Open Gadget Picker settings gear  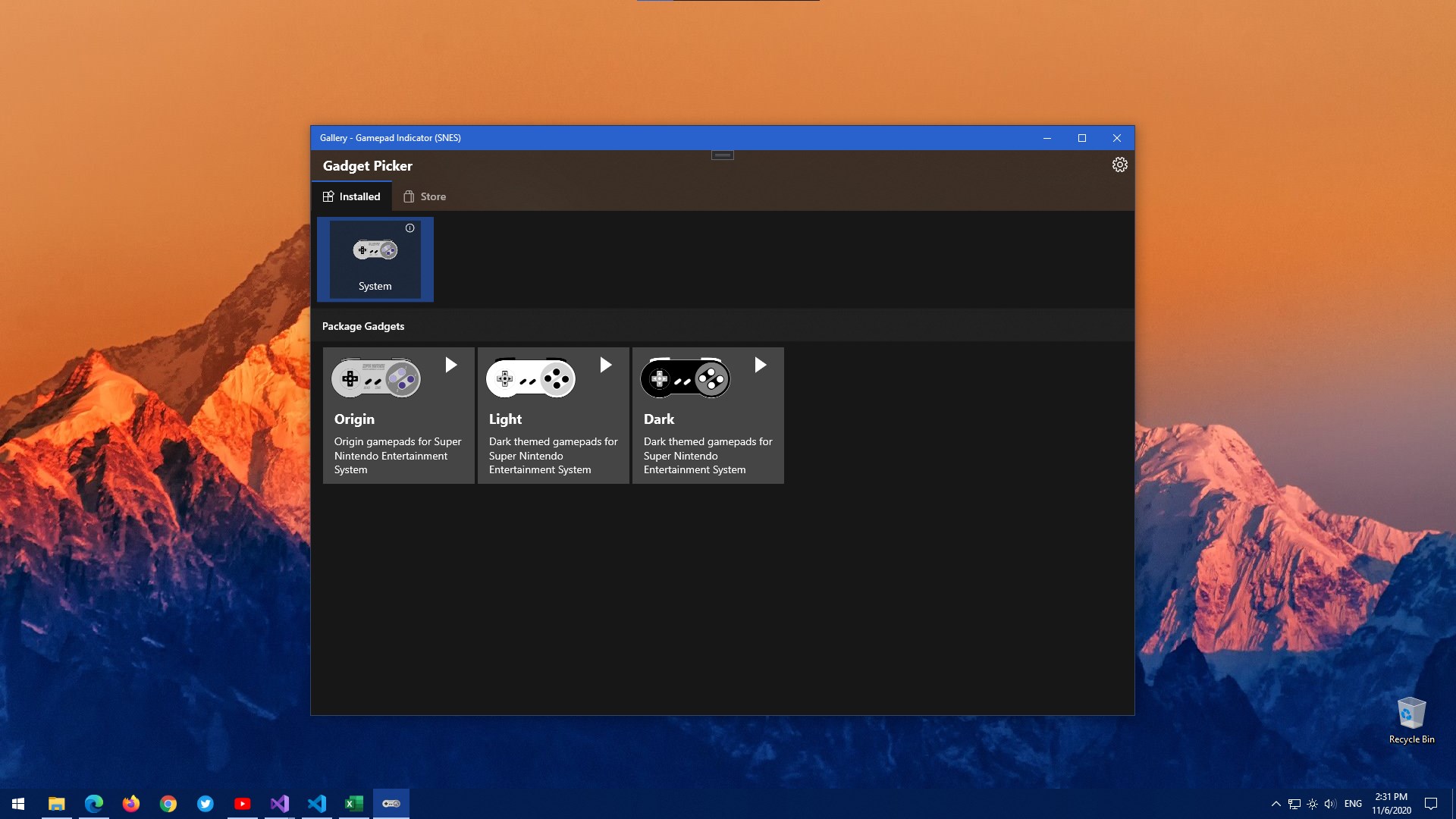1119,165
